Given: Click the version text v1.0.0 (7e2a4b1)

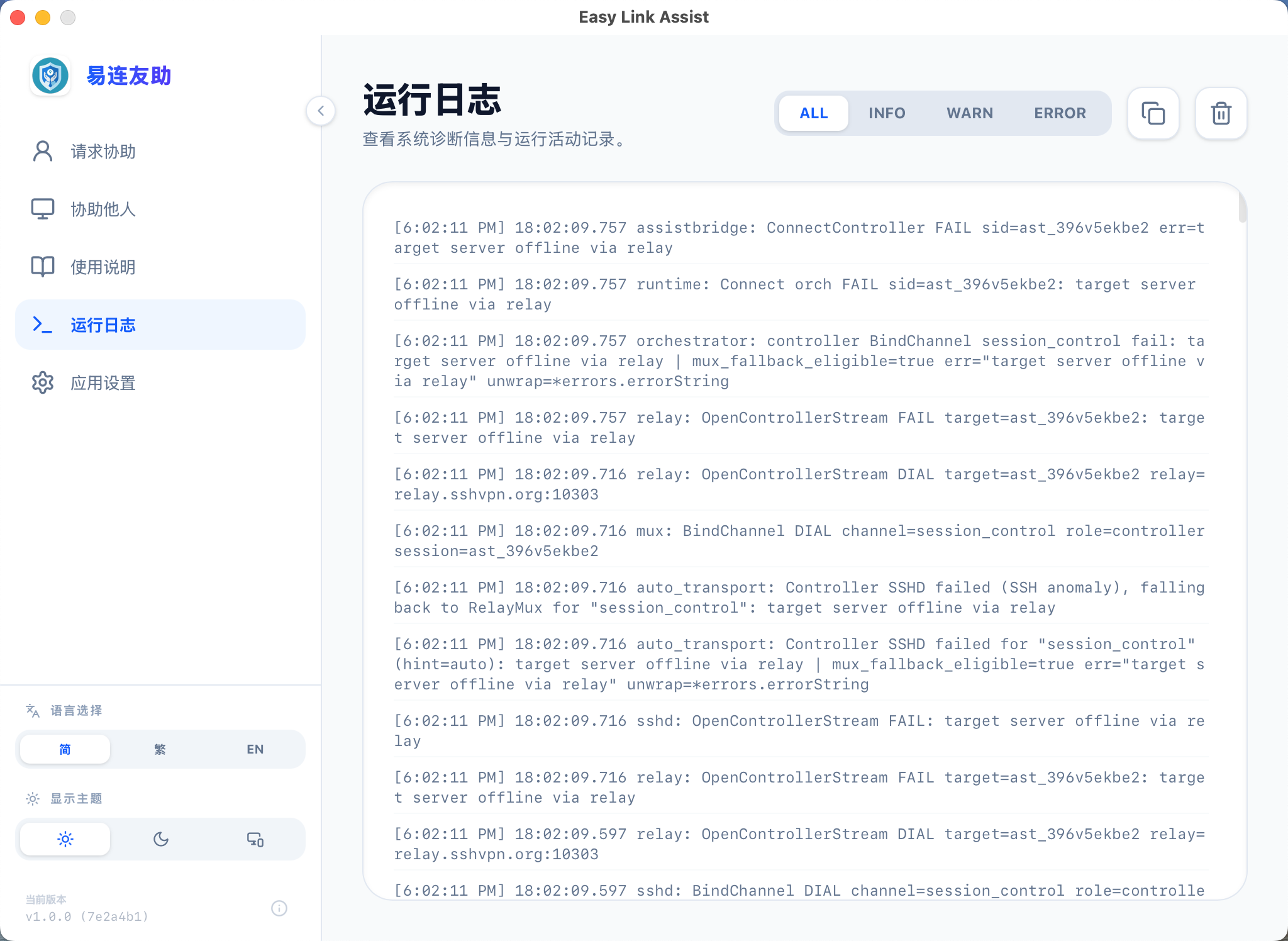Looking at the screenshot, I should tap(87, 916).
